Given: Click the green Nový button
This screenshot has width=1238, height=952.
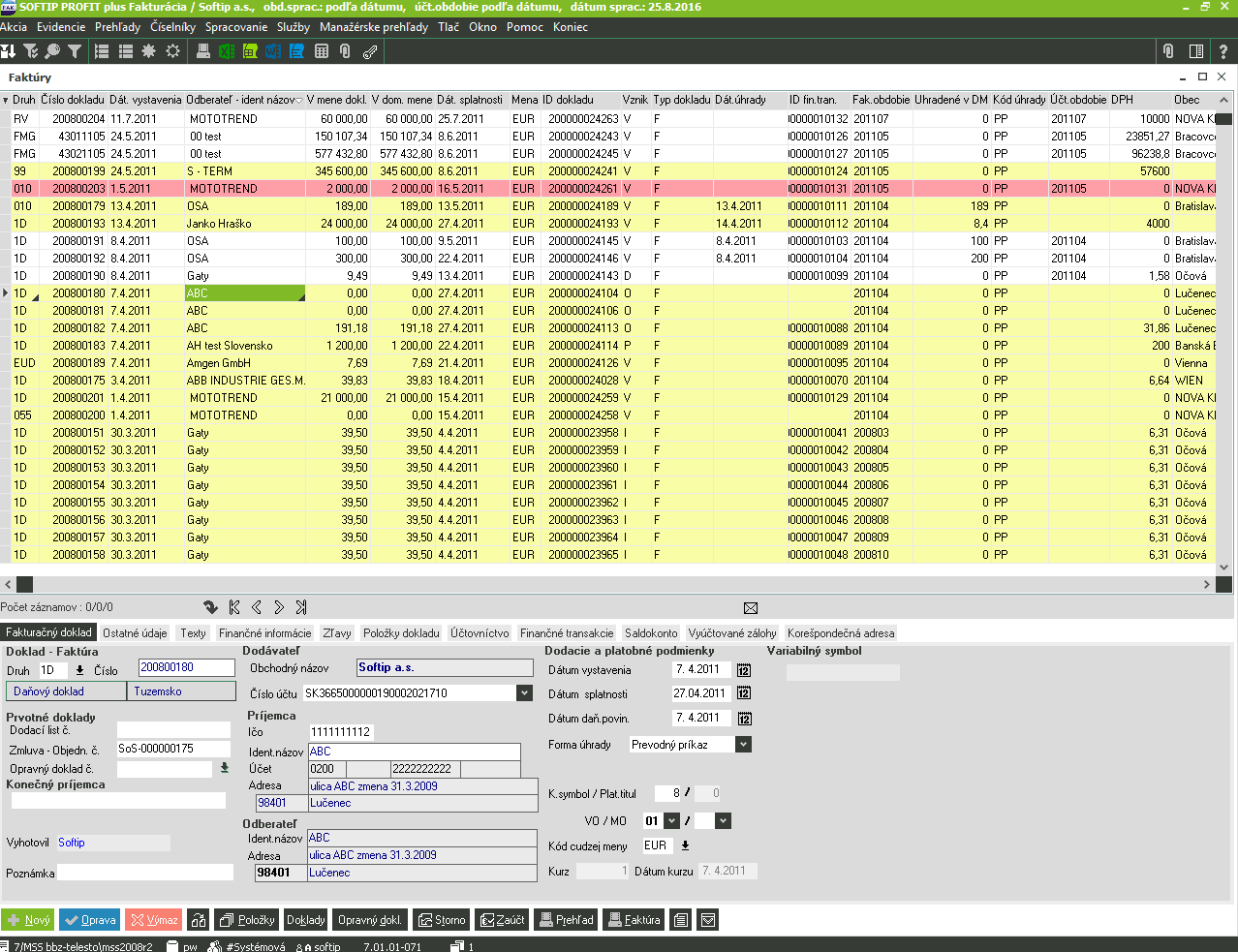Looking at the screenshot, I should 28,920.
